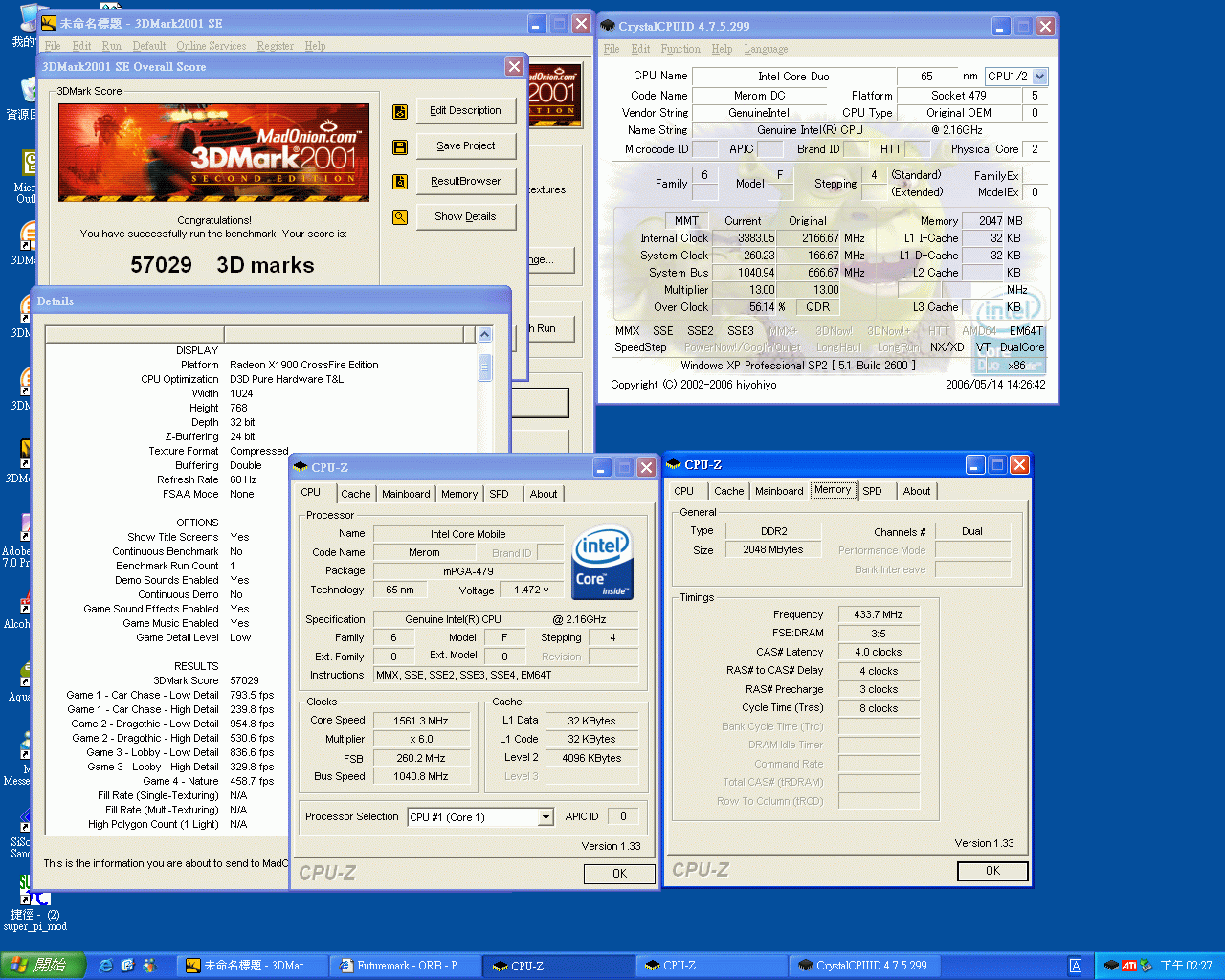This screenshot has width=1225, height=980.
Task: Click the ATI icon in the system tray
Action: tap(1128, 966)
